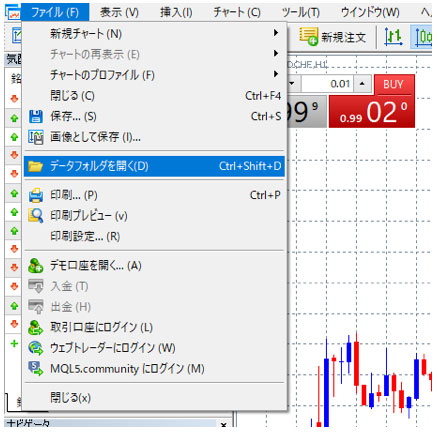Click the 0.99 02 buy price panel

[x=372, y=112]
